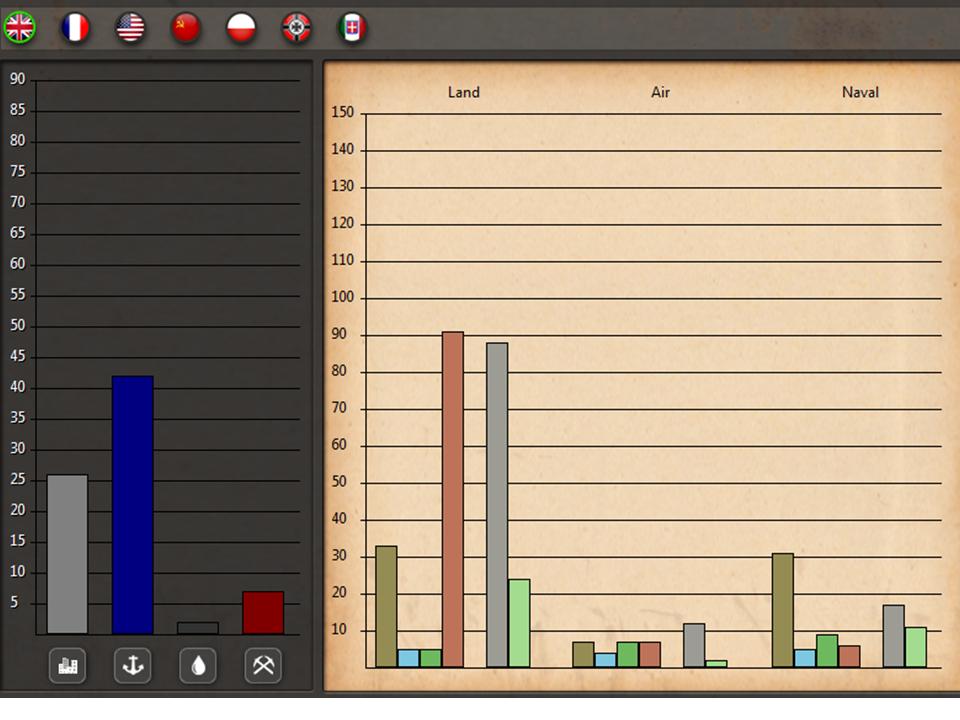Click the "140" axis label
960x720 pixels.
343,149
